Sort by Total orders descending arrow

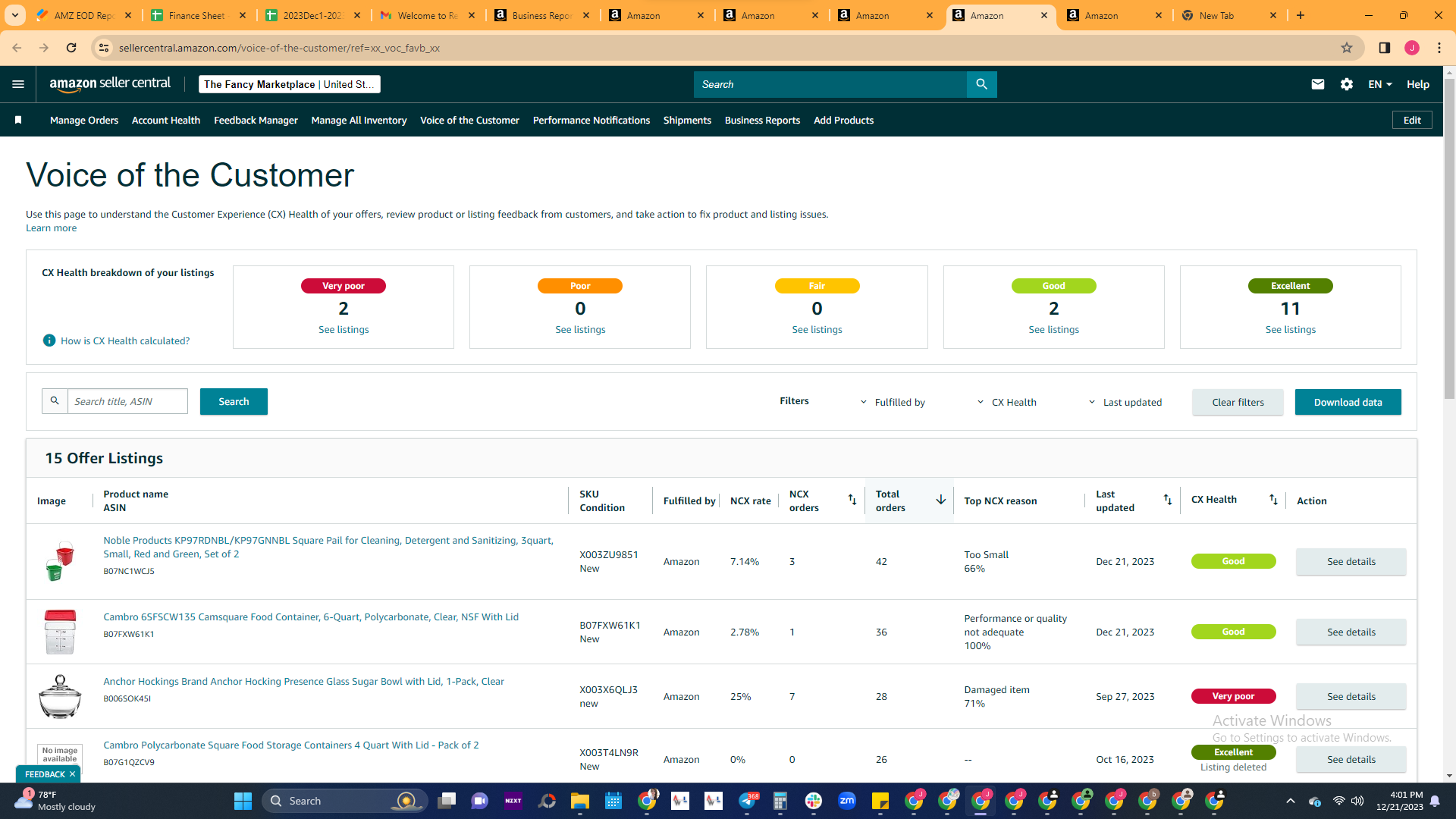[940, 500]
